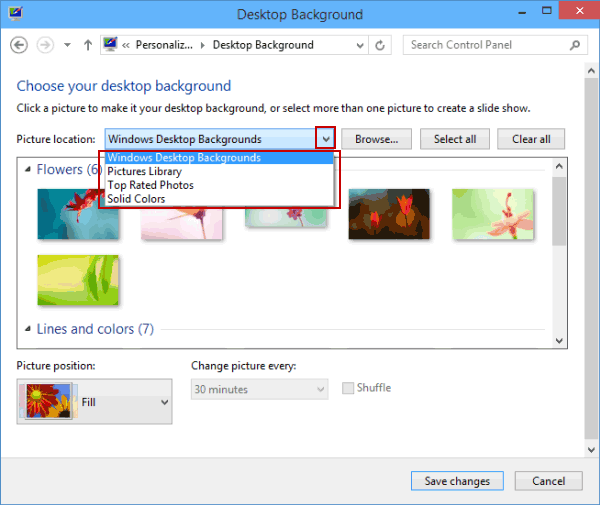Click the title bar window icon
Viewport: 600px width, 505px height.
pyautogui.click(x=15, y=13)
